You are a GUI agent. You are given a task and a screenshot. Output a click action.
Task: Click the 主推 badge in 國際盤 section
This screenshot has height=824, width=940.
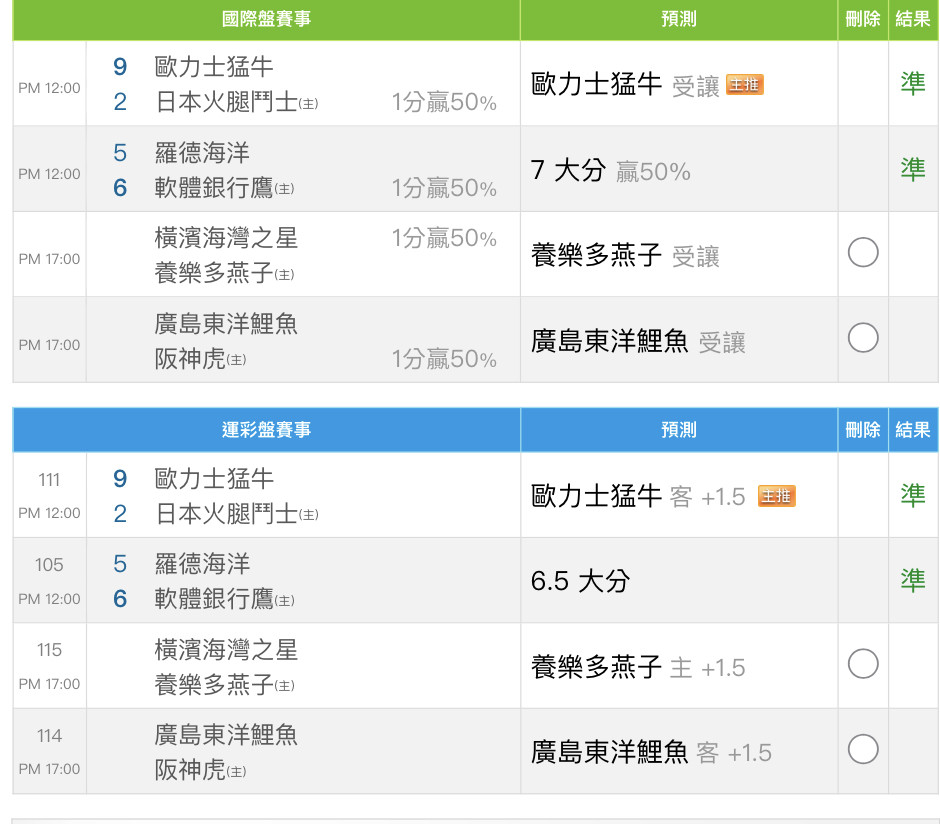744,84
